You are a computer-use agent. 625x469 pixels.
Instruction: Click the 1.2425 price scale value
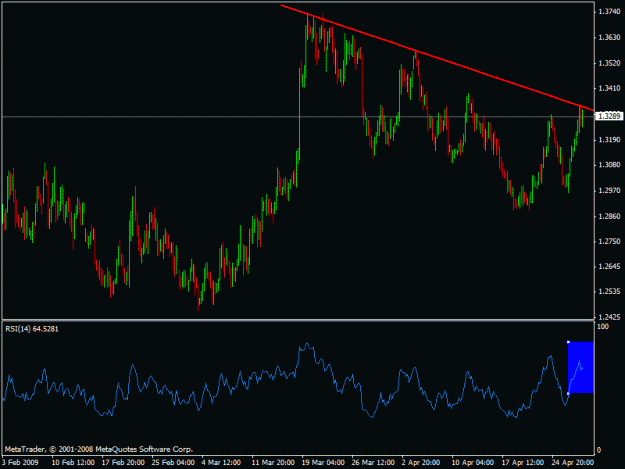pyautogui.click(x=609, y=317)
